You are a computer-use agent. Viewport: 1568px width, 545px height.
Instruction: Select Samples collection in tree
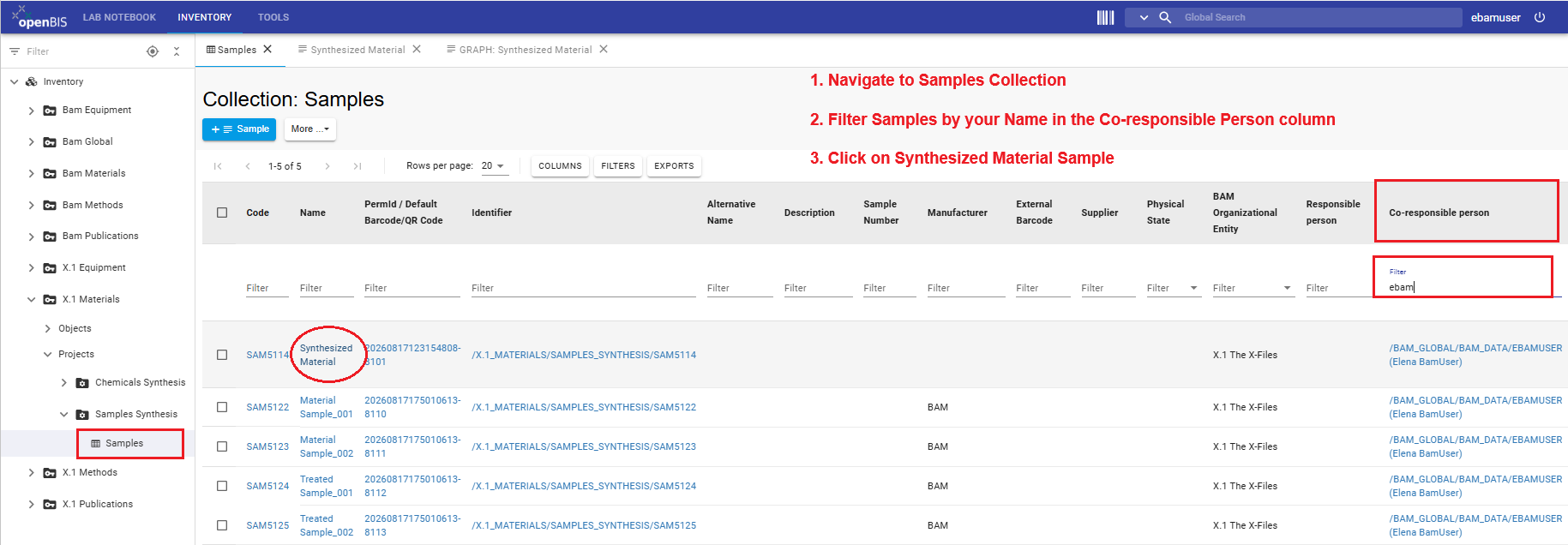point(124,443)
